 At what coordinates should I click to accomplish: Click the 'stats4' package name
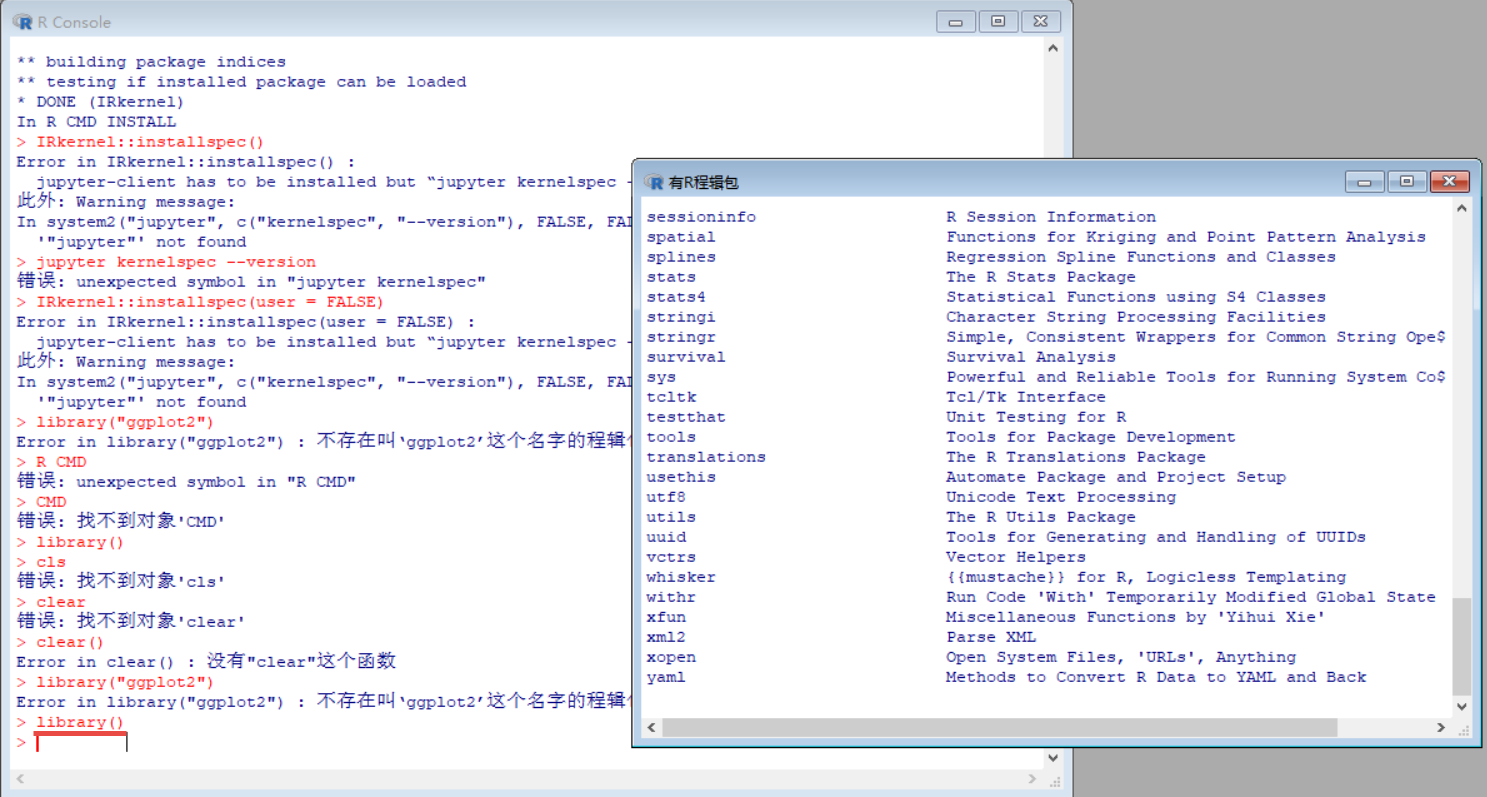click(x=676, y=297)
